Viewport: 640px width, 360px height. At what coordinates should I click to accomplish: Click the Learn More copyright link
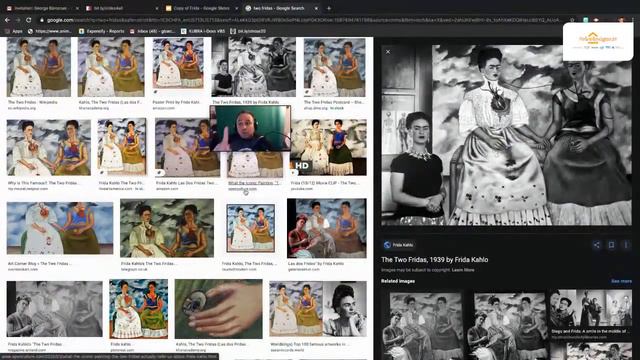coord(463,270)
